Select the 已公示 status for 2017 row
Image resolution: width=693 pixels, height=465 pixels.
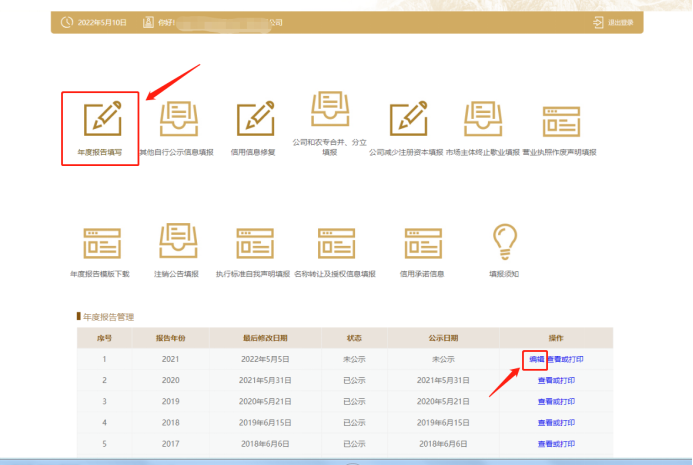coord(354,444)
